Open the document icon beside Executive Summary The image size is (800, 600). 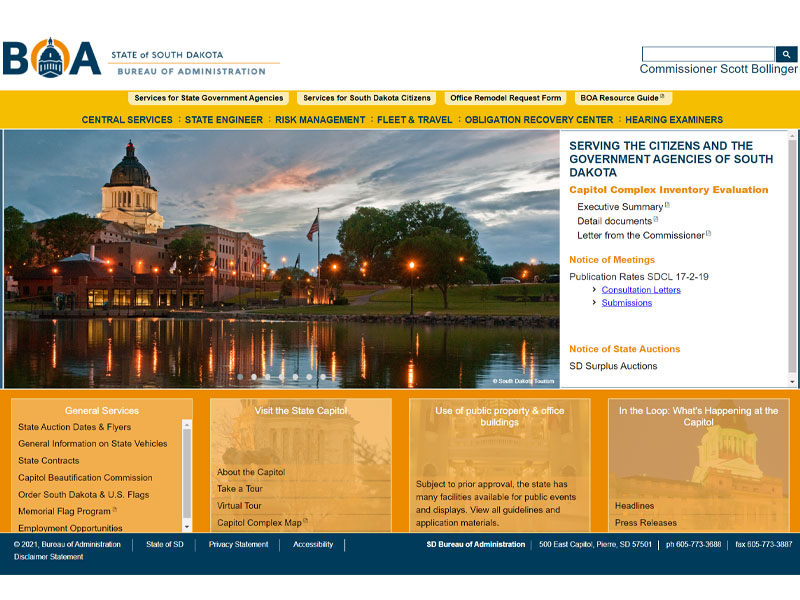665,206
